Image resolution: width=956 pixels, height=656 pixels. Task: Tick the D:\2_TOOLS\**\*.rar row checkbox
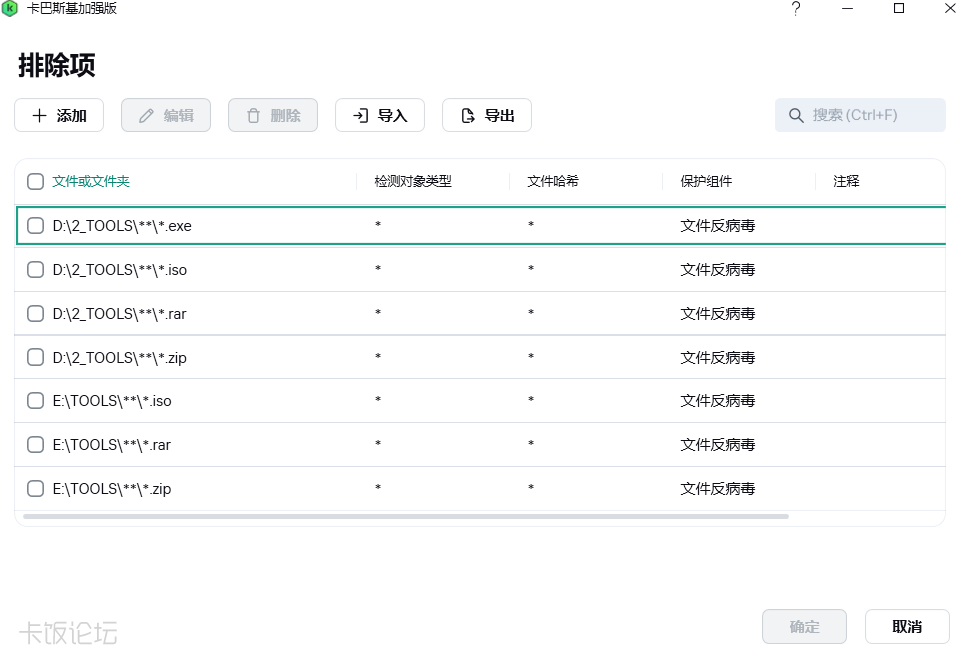(35, 313)
